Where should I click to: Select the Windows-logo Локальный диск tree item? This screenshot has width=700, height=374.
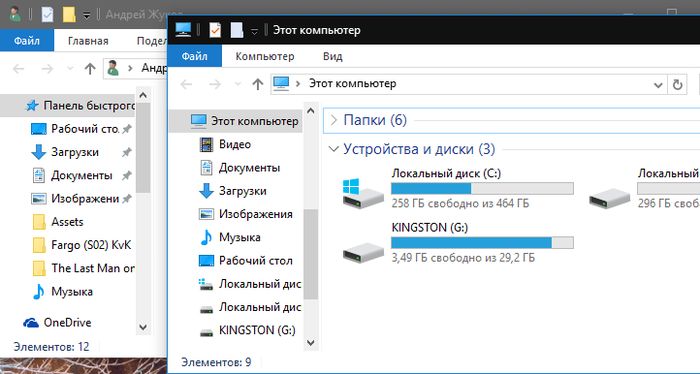point(250,284)
